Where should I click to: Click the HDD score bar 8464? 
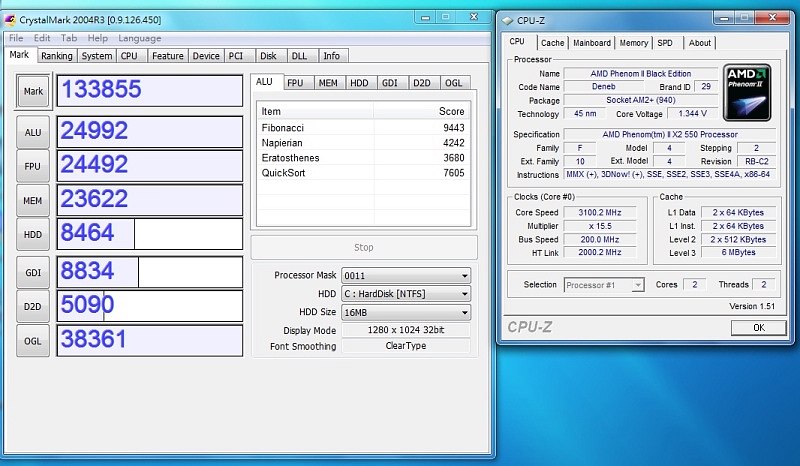pos(149,234)
